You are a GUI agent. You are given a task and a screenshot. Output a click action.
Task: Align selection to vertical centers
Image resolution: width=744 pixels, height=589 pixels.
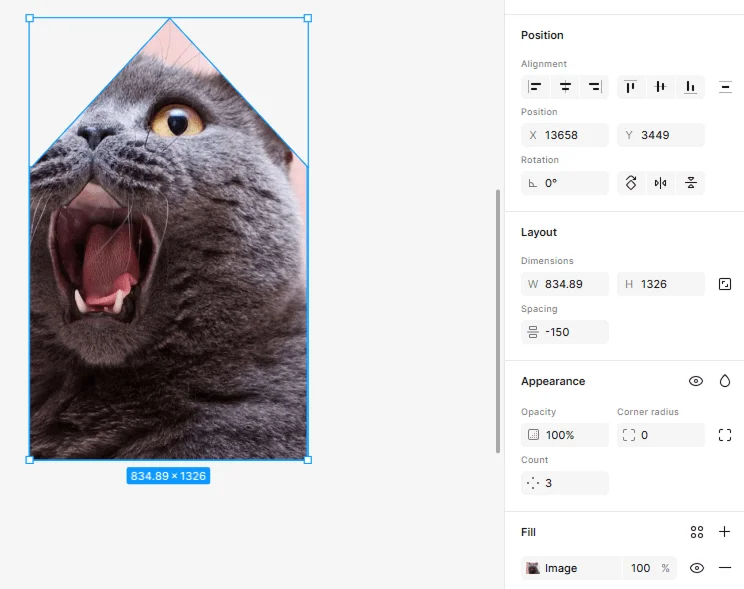(x=660, y=87)
